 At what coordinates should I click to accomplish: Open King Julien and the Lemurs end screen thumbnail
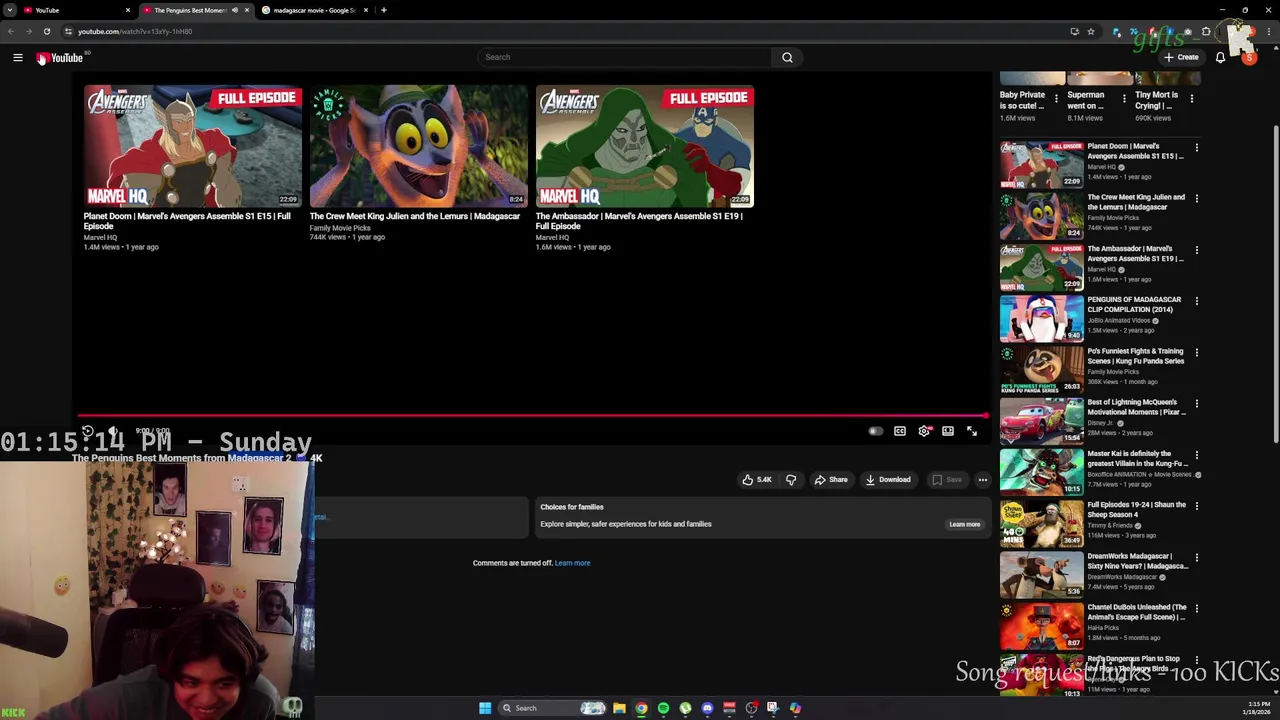point(418,146)
